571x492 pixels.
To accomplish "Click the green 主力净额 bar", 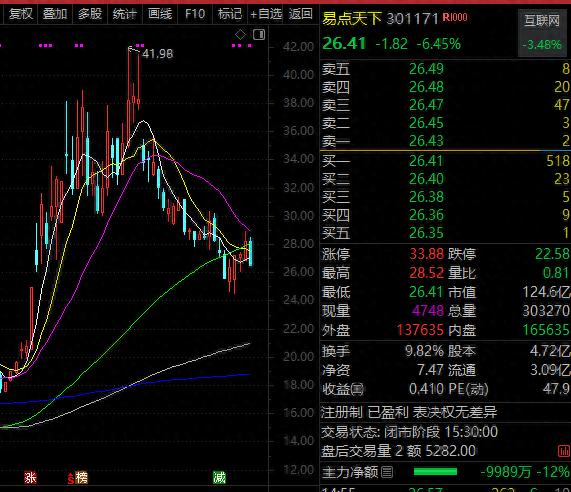I will (435, 472).
